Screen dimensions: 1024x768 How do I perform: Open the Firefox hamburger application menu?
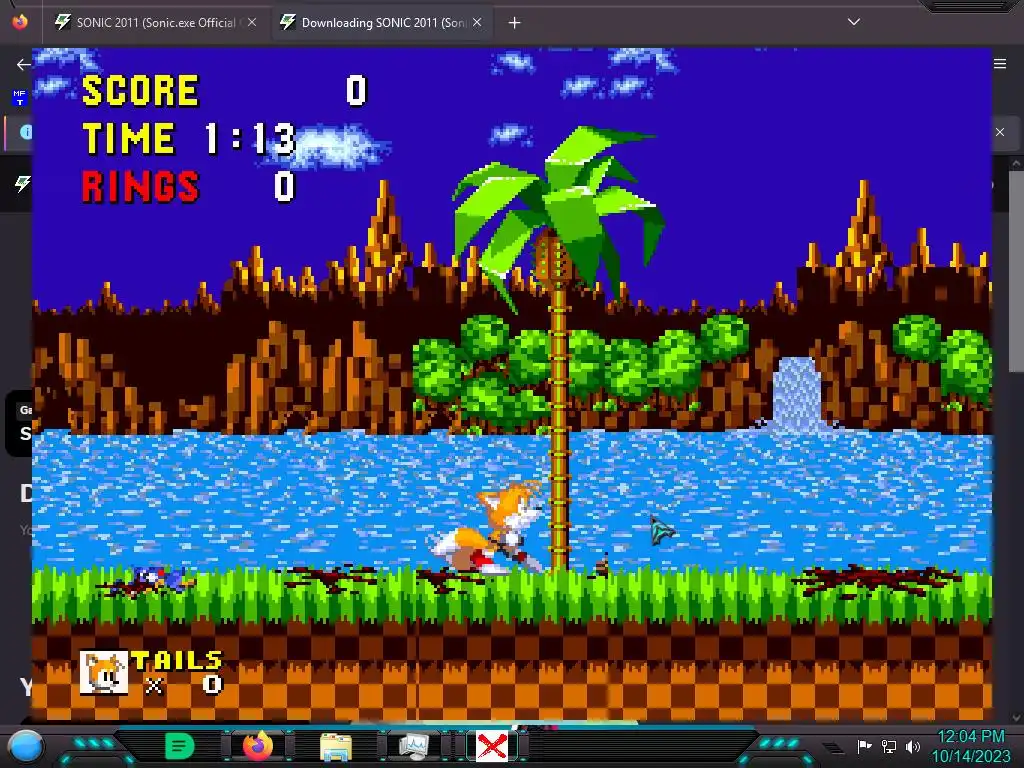click(1000, 63)
